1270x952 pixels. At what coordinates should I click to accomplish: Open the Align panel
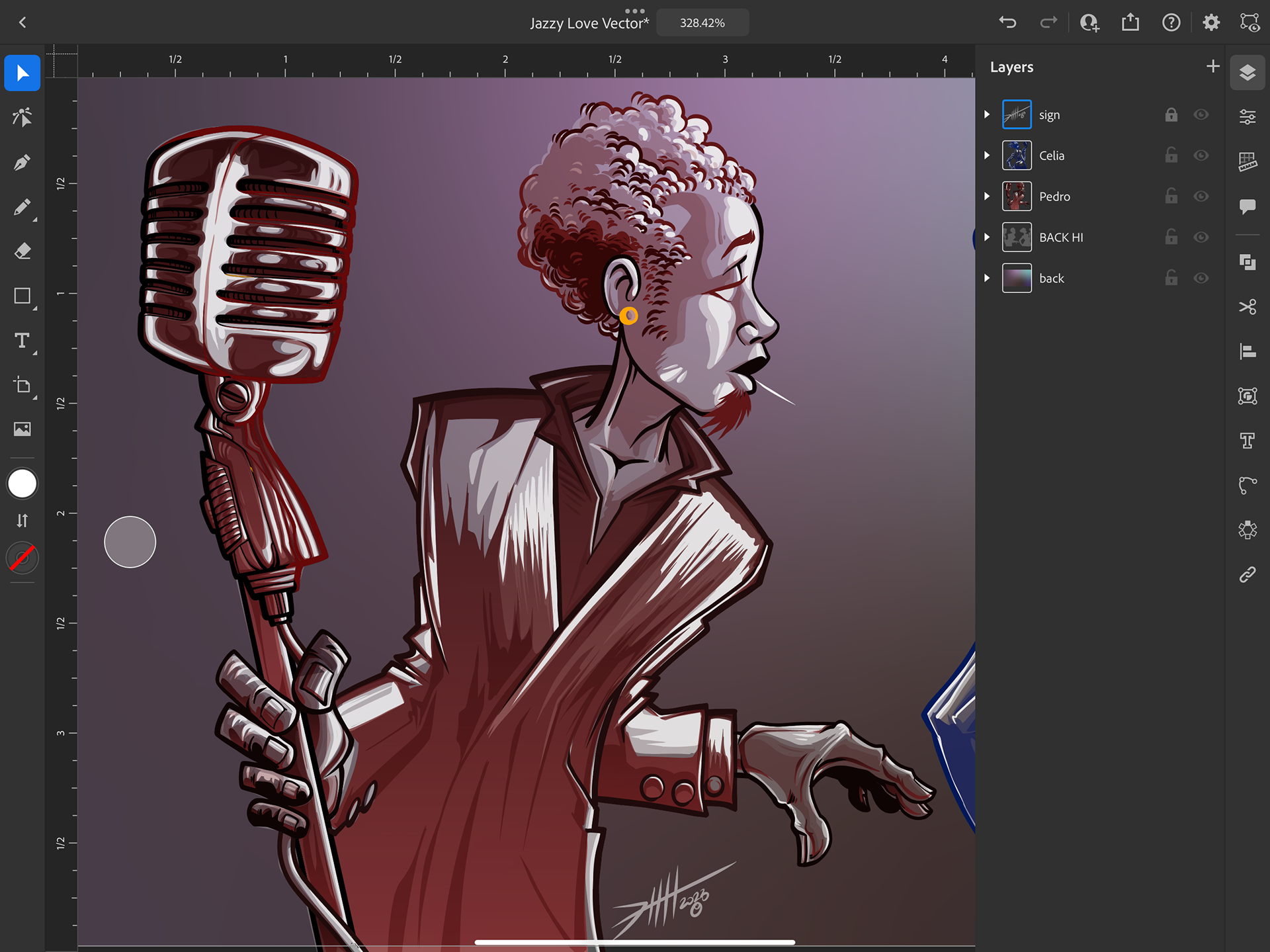(1248, 351)
